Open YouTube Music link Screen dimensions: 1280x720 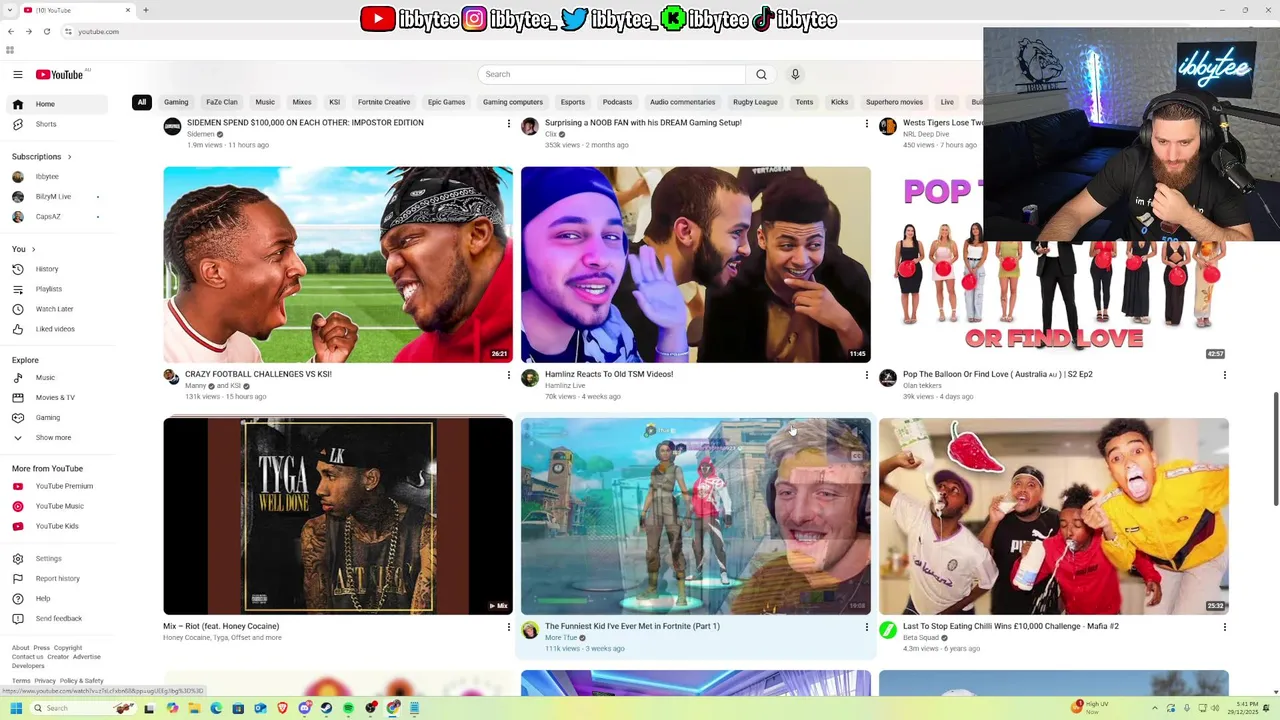[57, 506]
